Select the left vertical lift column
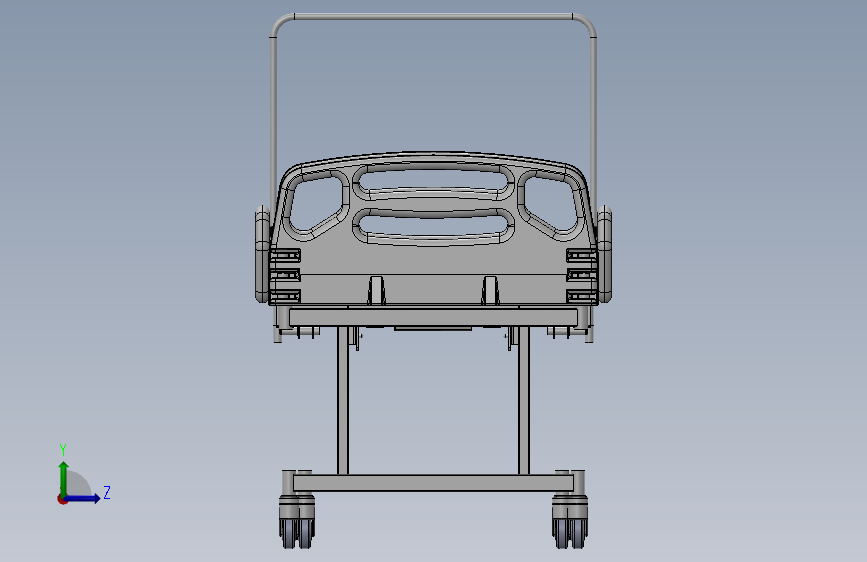The height and width of the screenshot is (562, 867). [343, 400]
